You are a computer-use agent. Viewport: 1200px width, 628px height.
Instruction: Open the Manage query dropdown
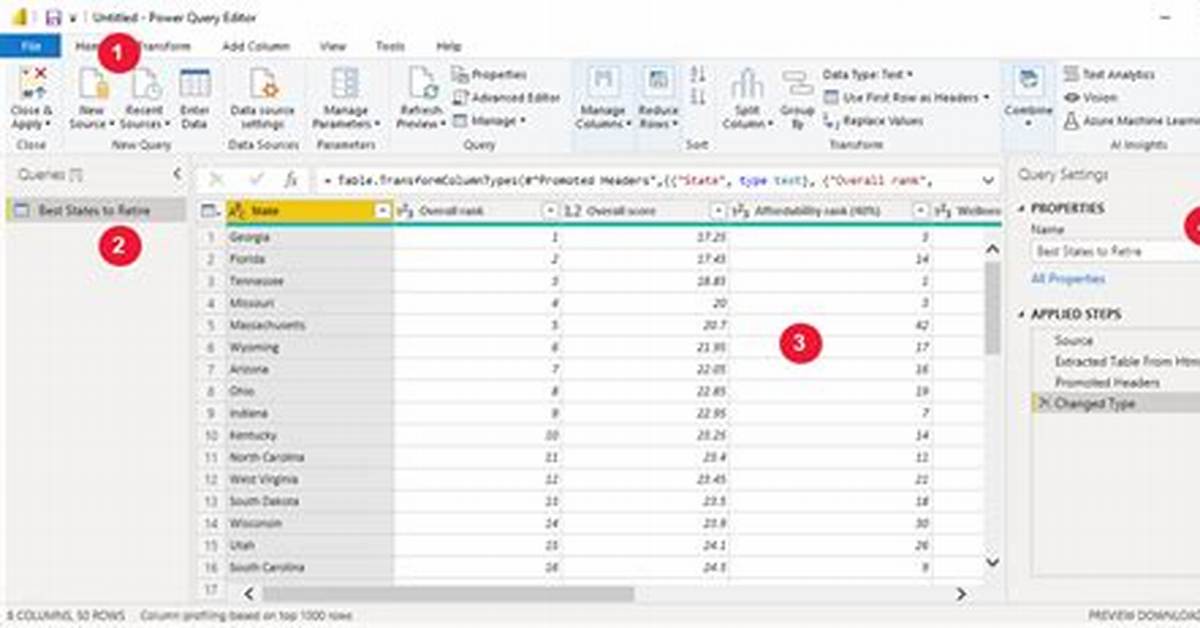[x=490, y=121]
